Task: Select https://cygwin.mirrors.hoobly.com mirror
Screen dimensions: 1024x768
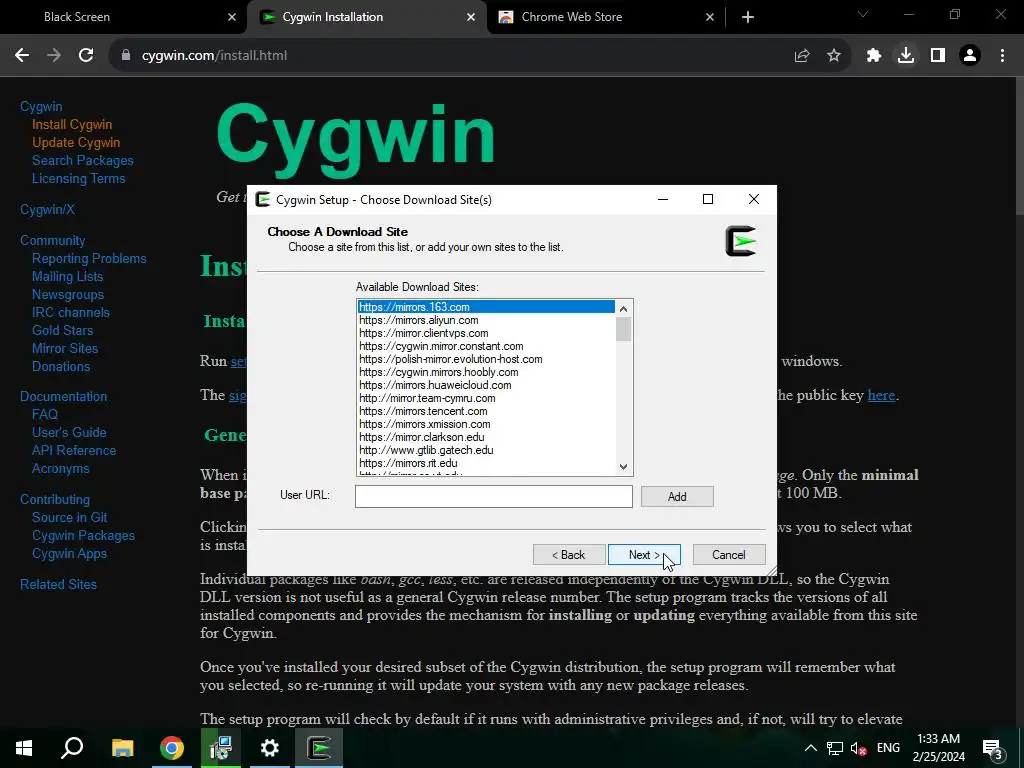Action: click(486, 372)
